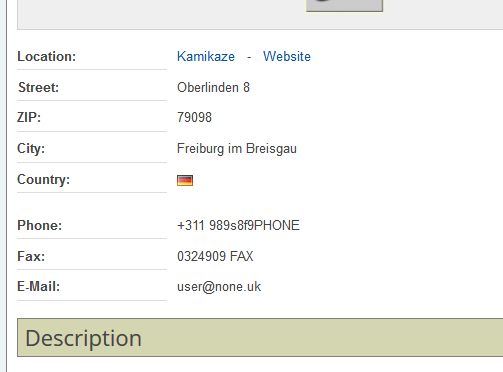
Task: Click the Street: label
Action: pyautogui.click(x=38, y=88)
